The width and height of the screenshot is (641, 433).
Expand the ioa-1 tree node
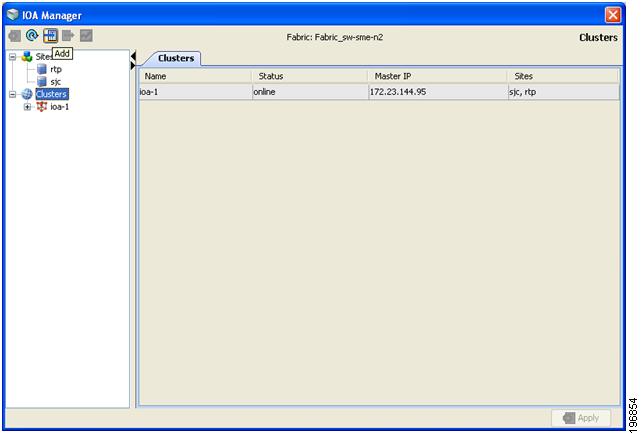[27, 107]
